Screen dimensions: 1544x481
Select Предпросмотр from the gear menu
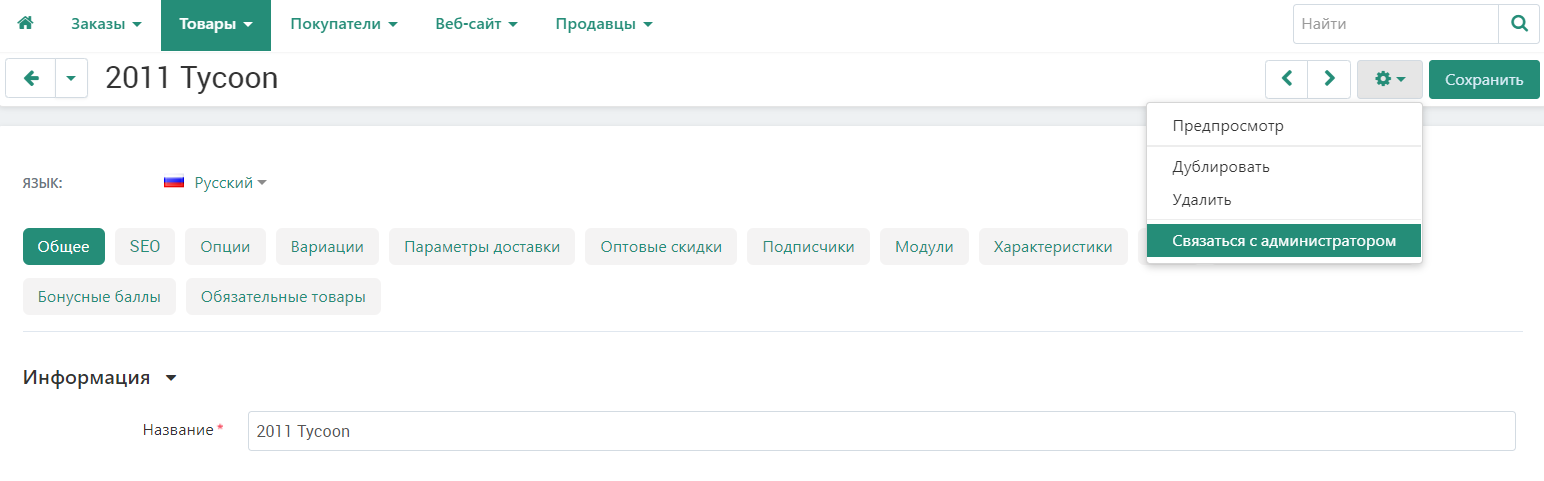click(1228, 126)
